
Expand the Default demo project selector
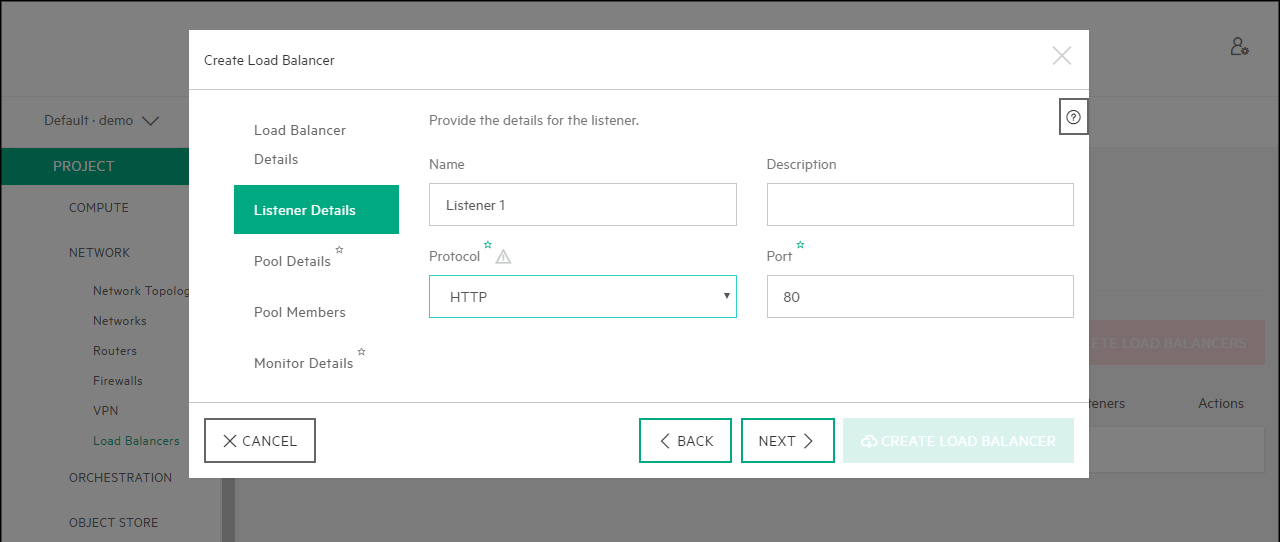(101, 121)
